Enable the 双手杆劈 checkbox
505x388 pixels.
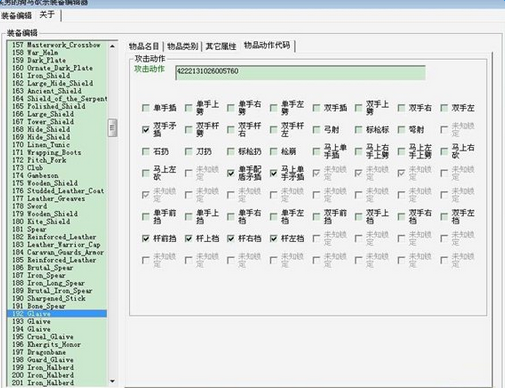pyautogui.click(x=188, y=130)
